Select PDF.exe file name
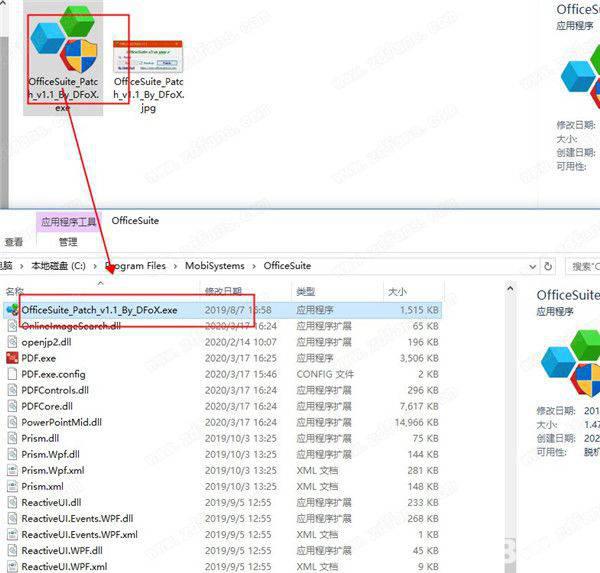Viewport: 600px width, 573px height. click(x=39, y=358)
